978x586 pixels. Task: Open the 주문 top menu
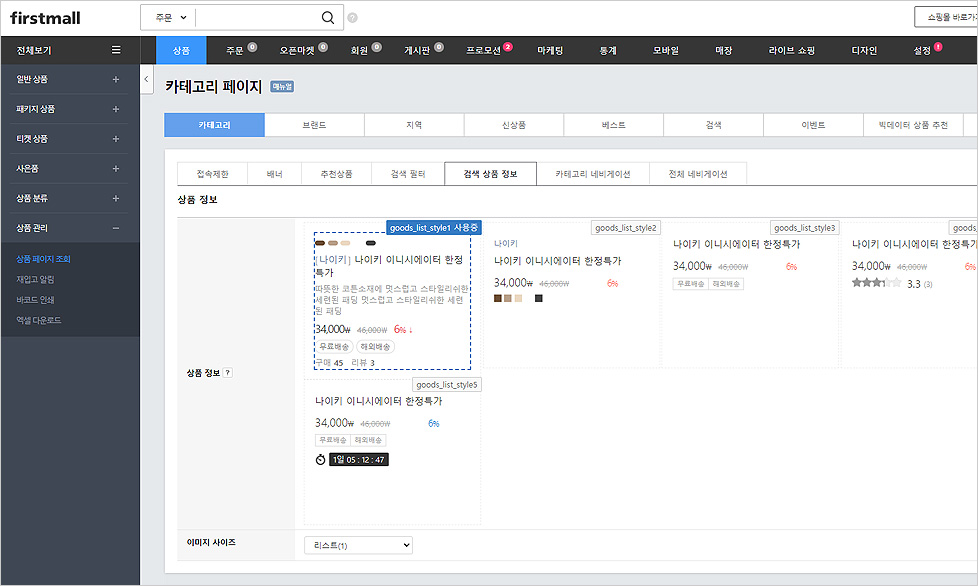(x=235, y=50)
